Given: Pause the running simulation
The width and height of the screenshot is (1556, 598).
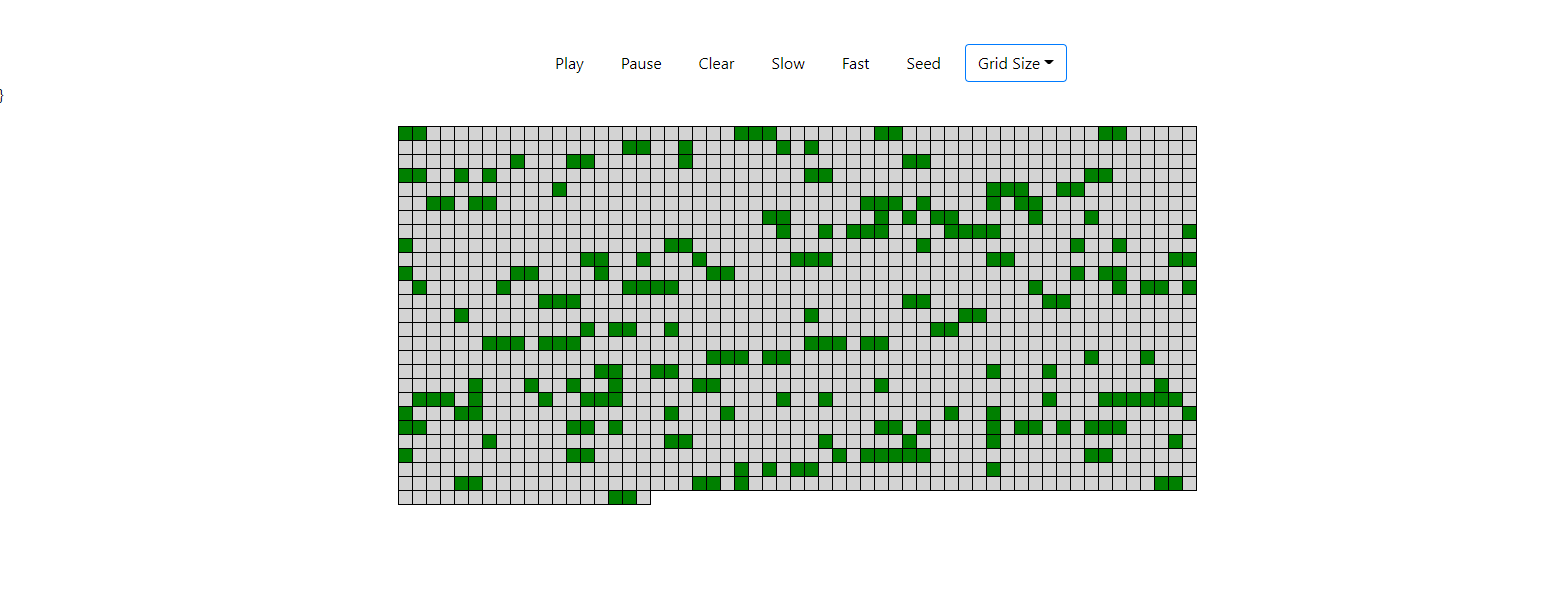Looking at the screenshot, I should click(640, 63).
